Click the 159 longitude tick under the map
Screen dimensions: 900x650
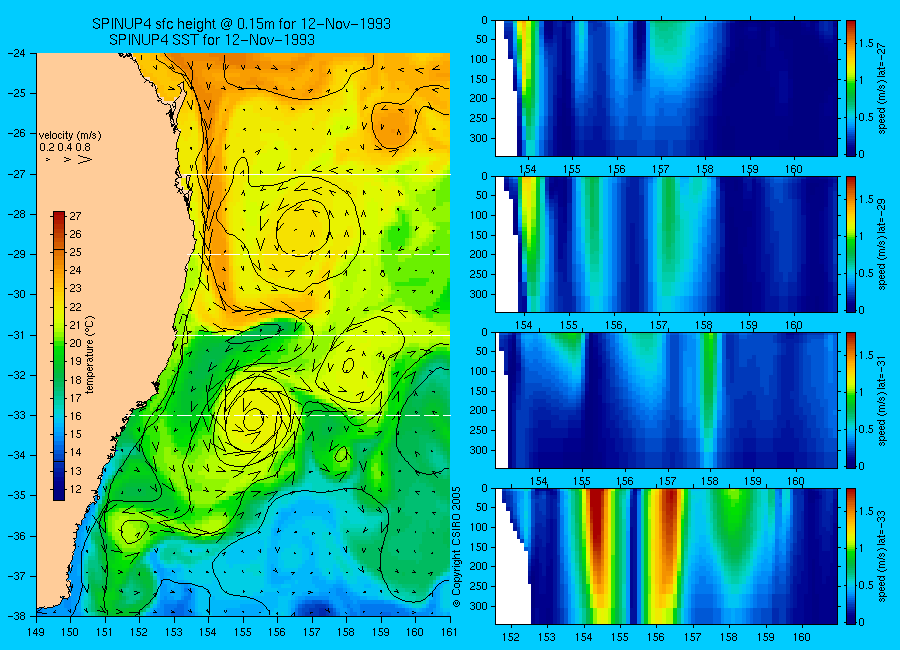tap(381, 632)
